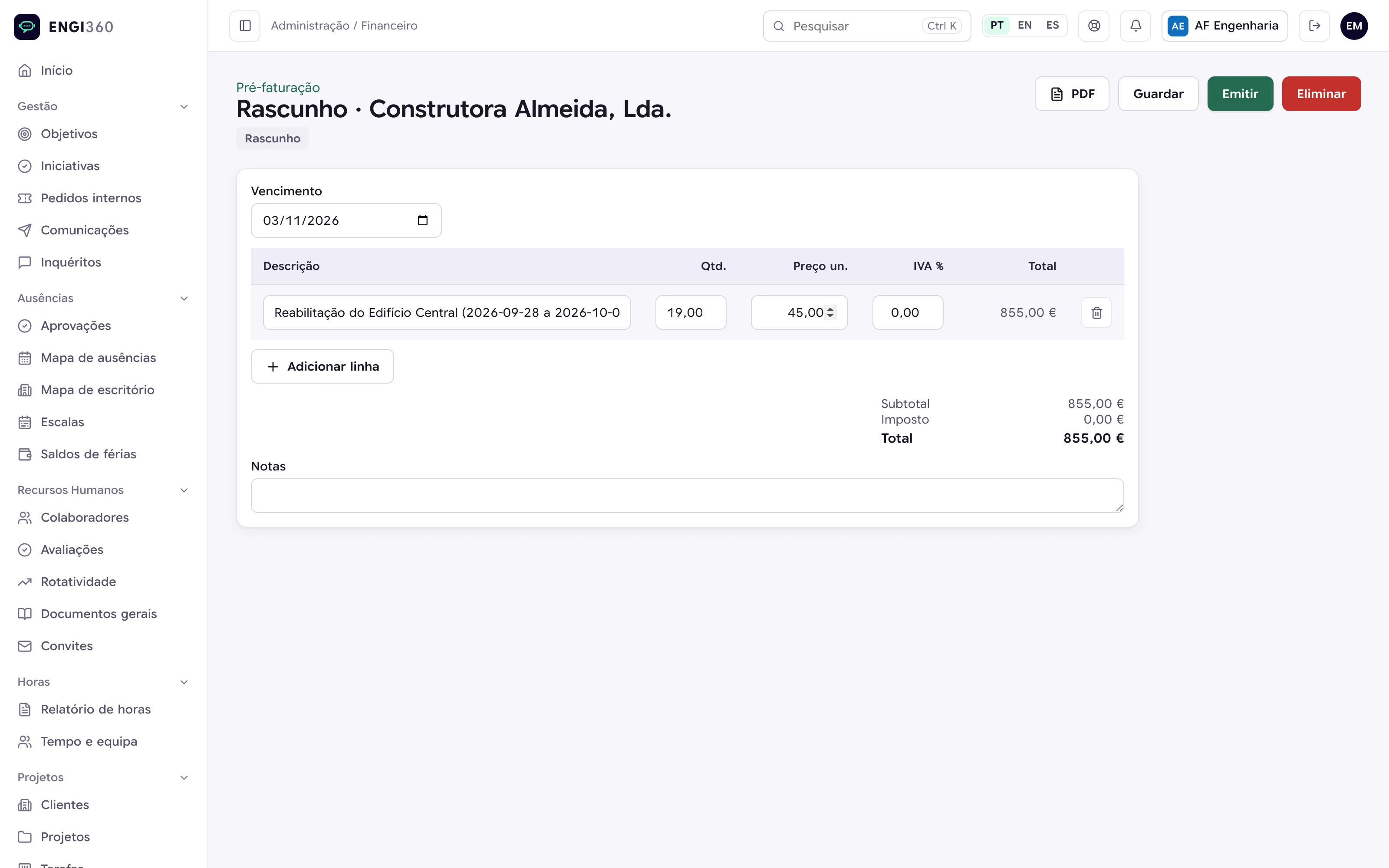Viewport: 1389px width, 868px height.
Task: Open notifications bell
Action: [x=1136, y=26]
